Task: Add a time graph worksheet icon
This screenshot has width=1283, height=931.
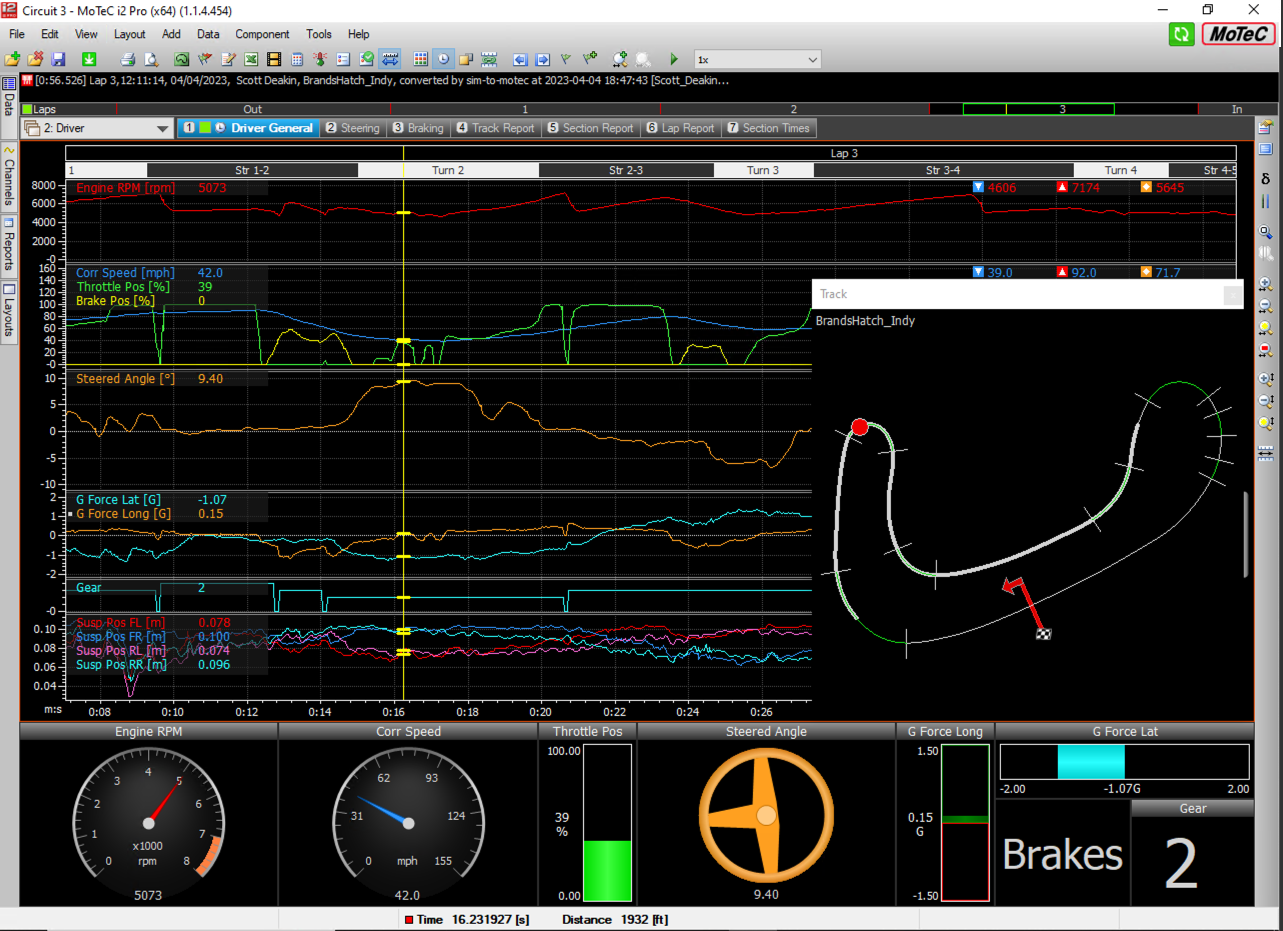Action: tap(182, 59)
